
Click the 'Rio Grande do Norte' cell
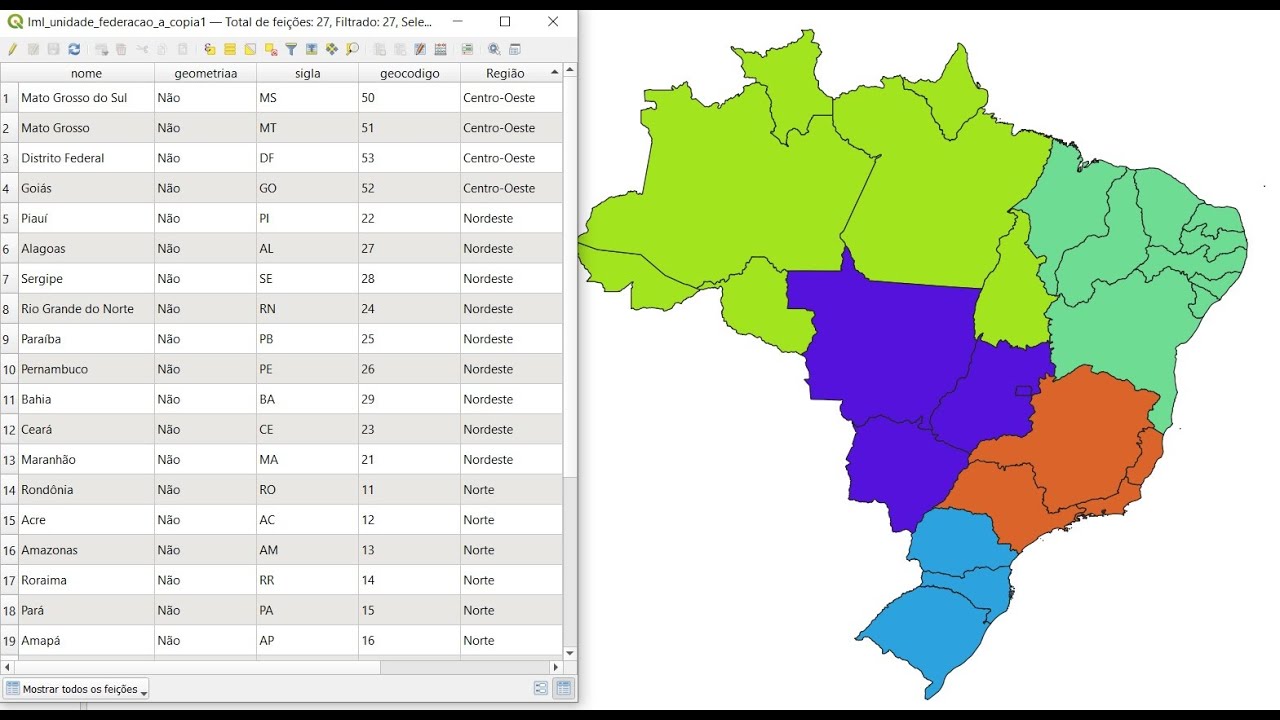coord(86,309)
